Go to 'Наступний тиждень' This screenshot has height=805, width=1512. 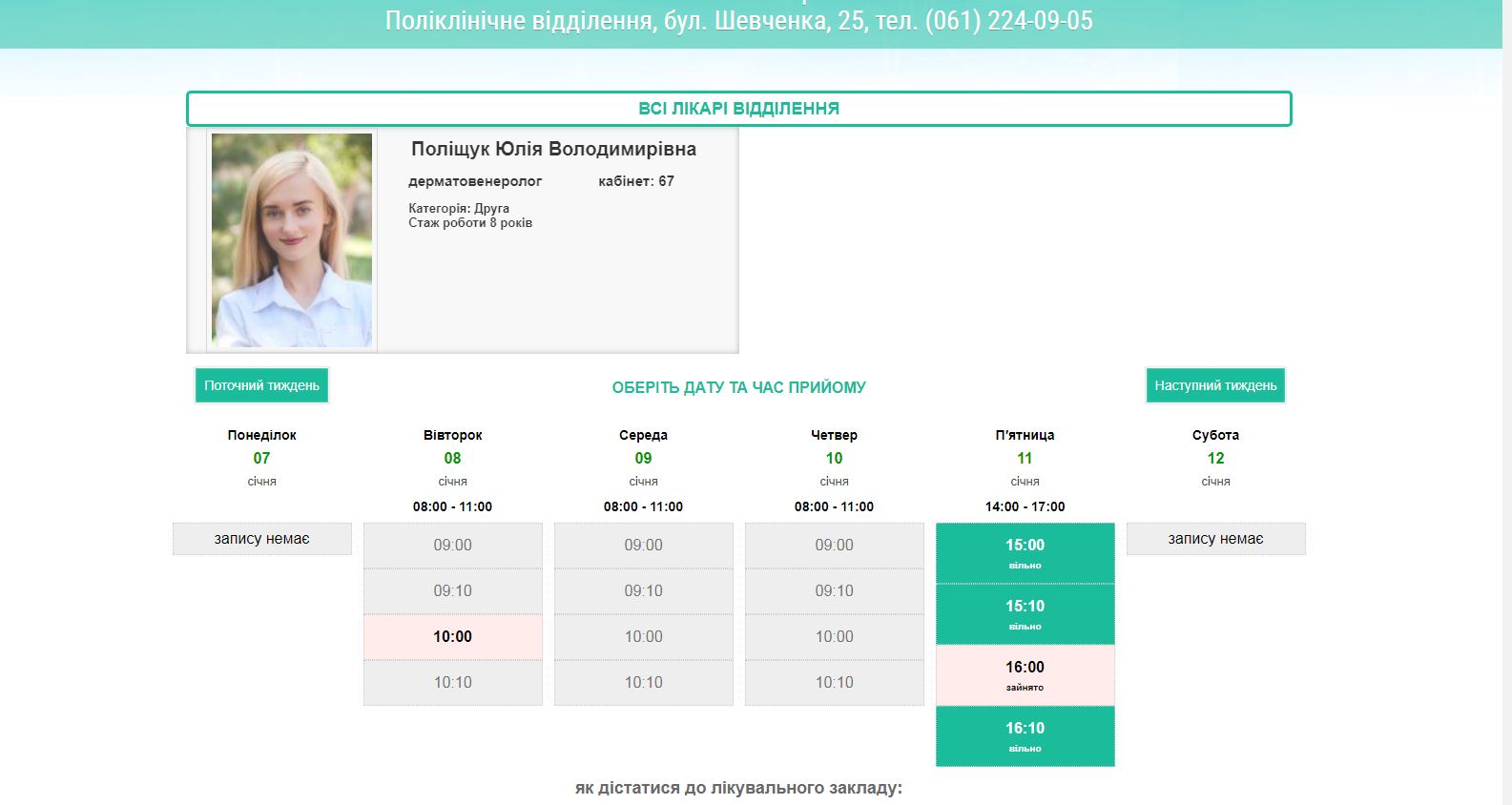[x=1215, y=385]
